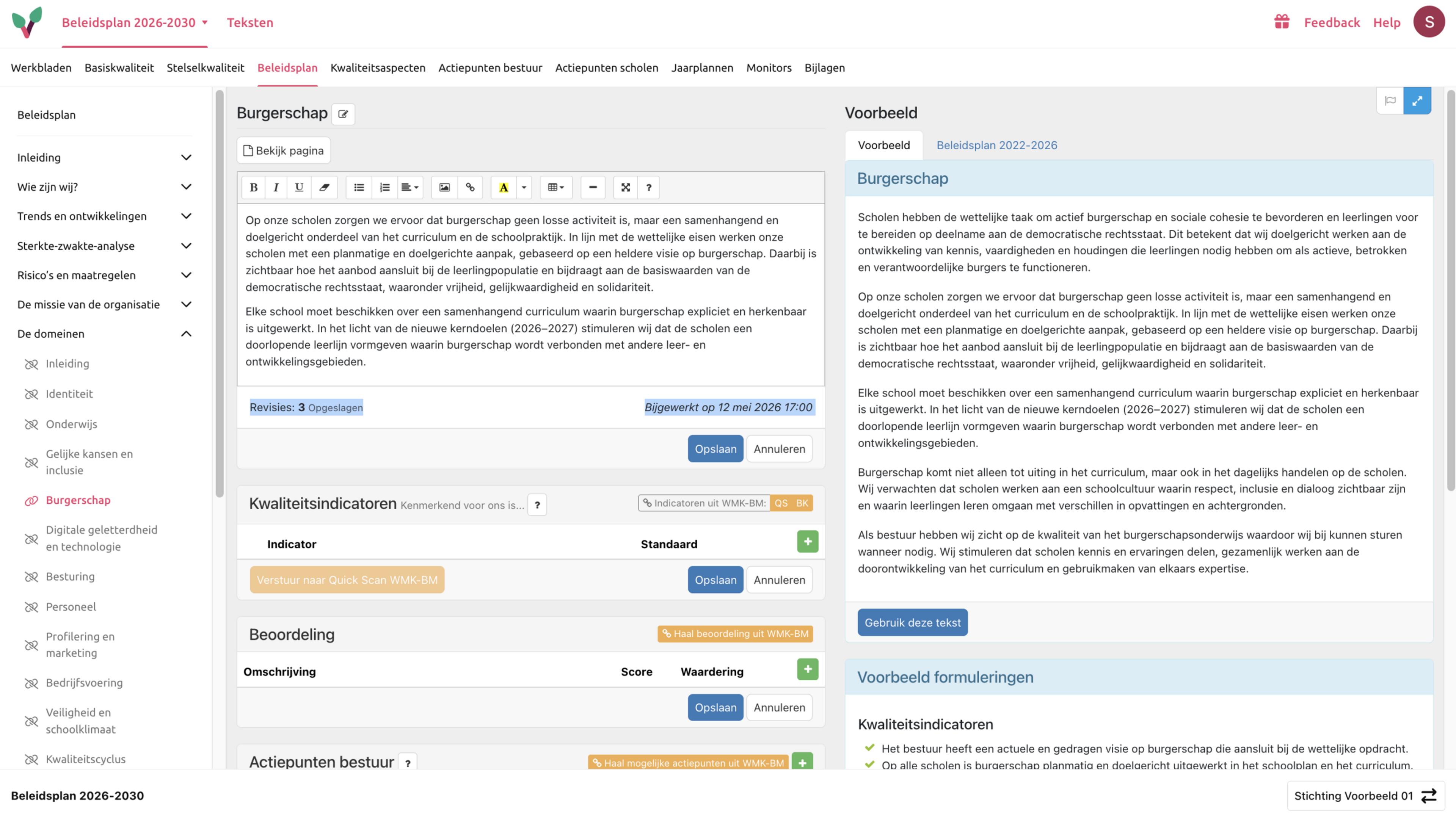Click Haal beoordeling uit WMK-BM

[735, 634]
